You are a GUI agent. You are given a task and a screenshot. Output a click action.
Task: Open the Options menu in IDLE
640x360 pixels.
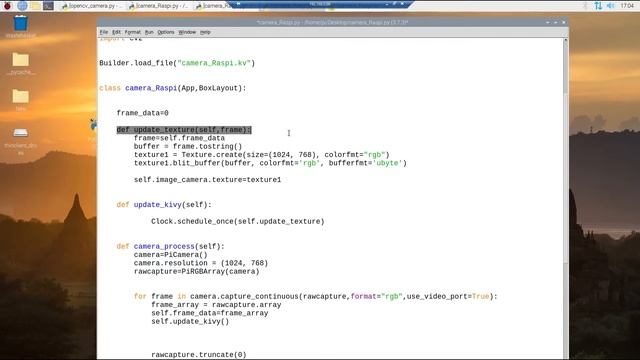[x=166, y=32]
